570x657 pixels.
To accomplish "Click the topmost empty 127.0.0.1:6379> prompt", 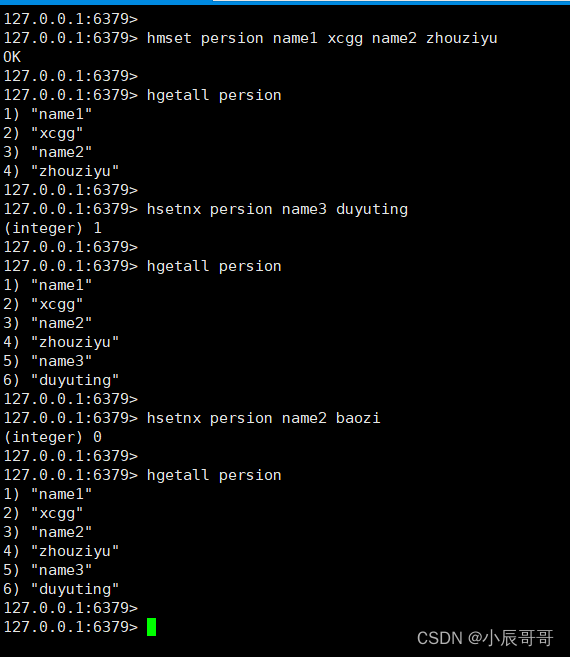I will 70,19.
